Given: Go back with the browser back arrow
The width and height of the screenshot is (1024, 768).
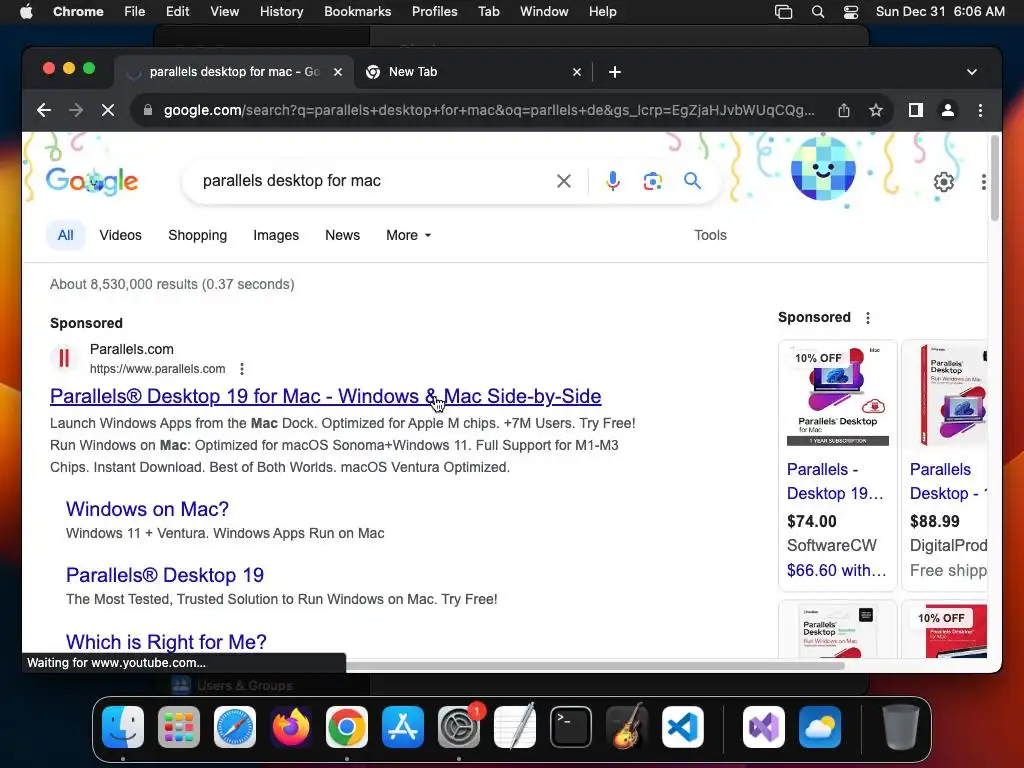Looking at the screenshot, I should click(x=44, y=110).
